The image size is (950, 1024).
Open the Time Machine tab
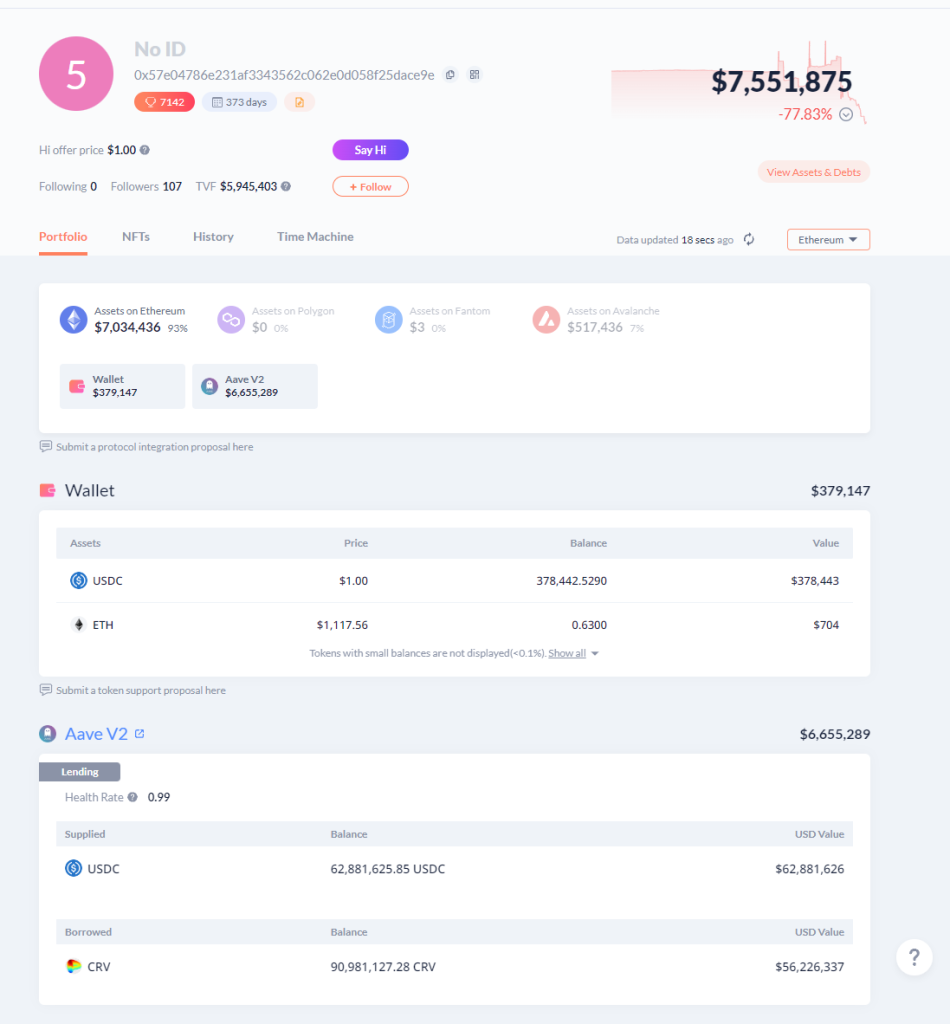point(315,236)
